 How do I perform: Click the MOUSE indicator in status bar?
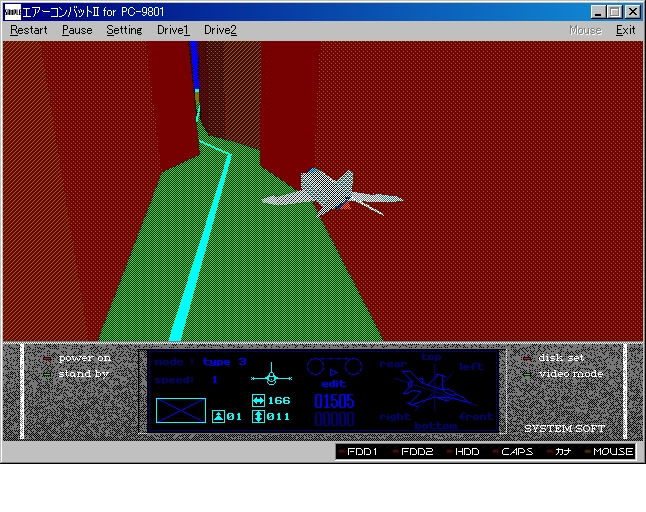tap(609, 451)
